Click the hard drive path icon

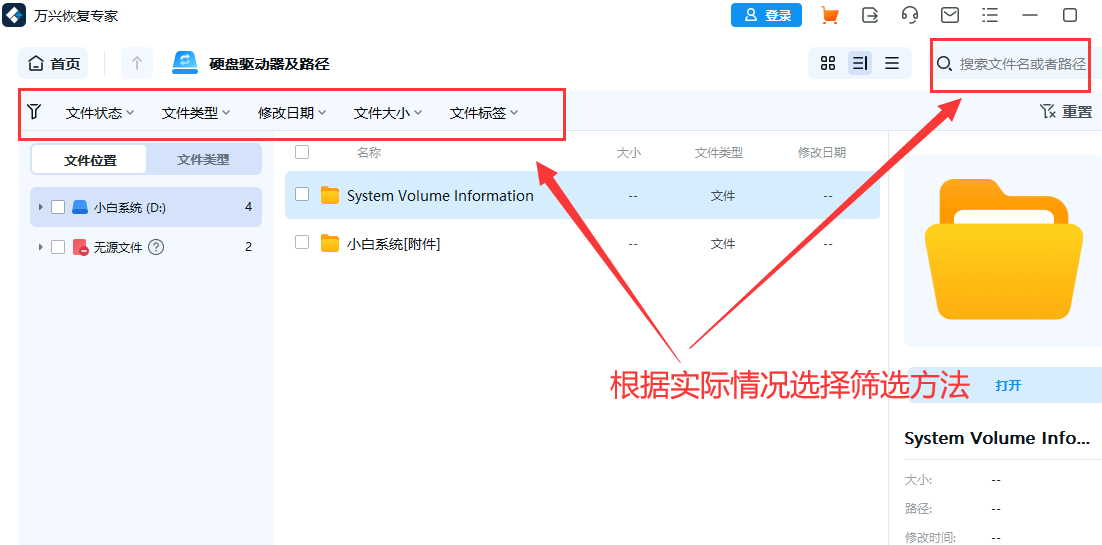pos(185,63)
